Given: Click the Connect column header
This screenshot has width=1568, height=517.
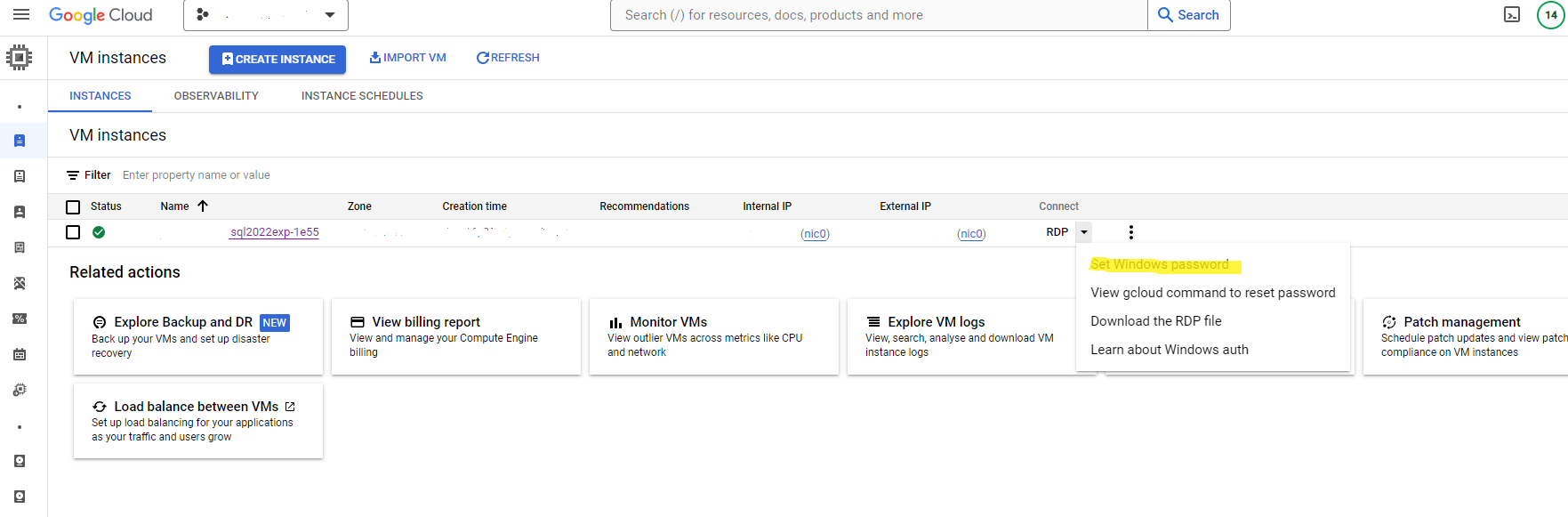Looking at the screenshot, I should coord(1058,206).
